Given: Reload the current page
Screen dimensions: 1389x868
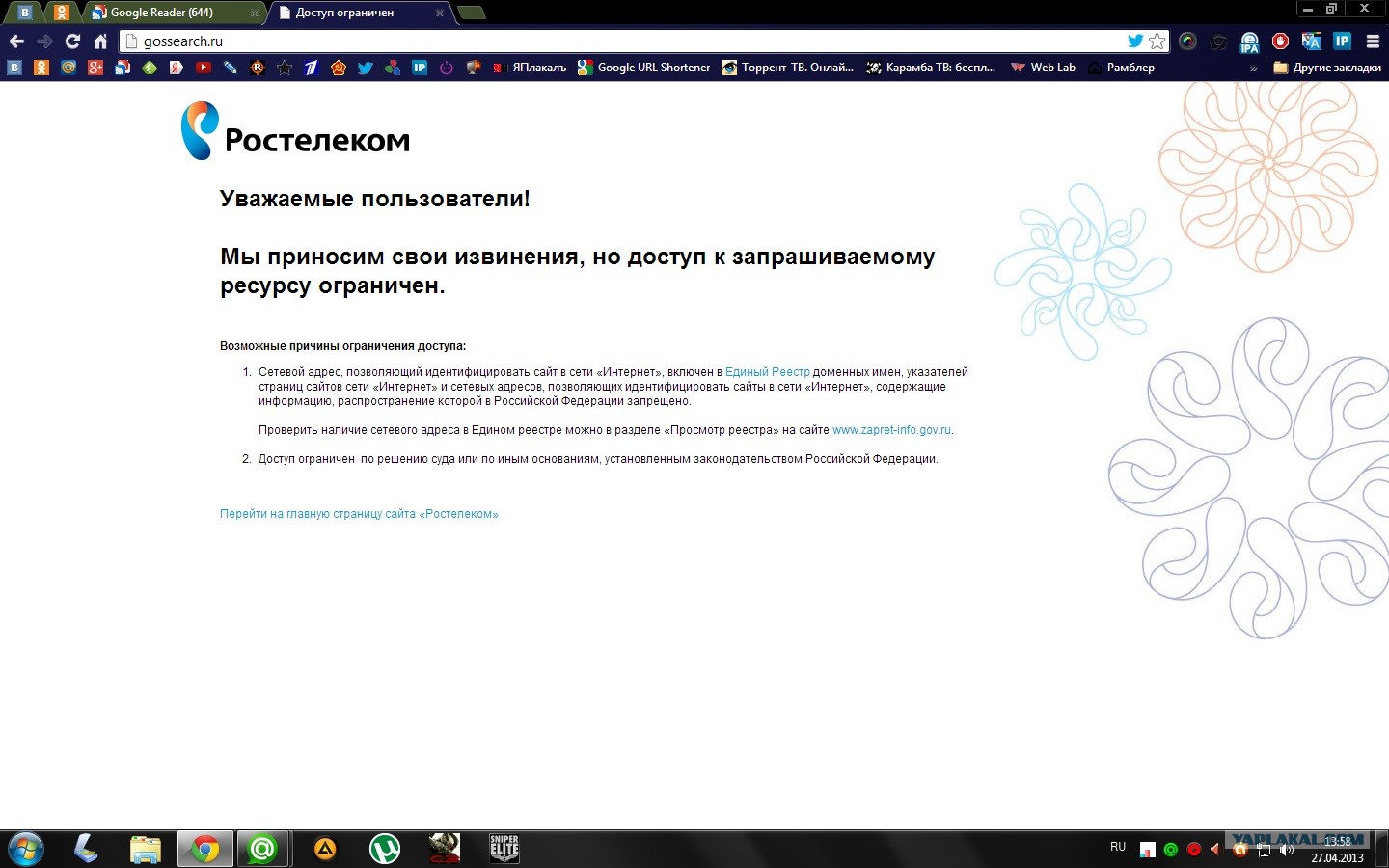Looking at the screenshot, I should 72,41.
